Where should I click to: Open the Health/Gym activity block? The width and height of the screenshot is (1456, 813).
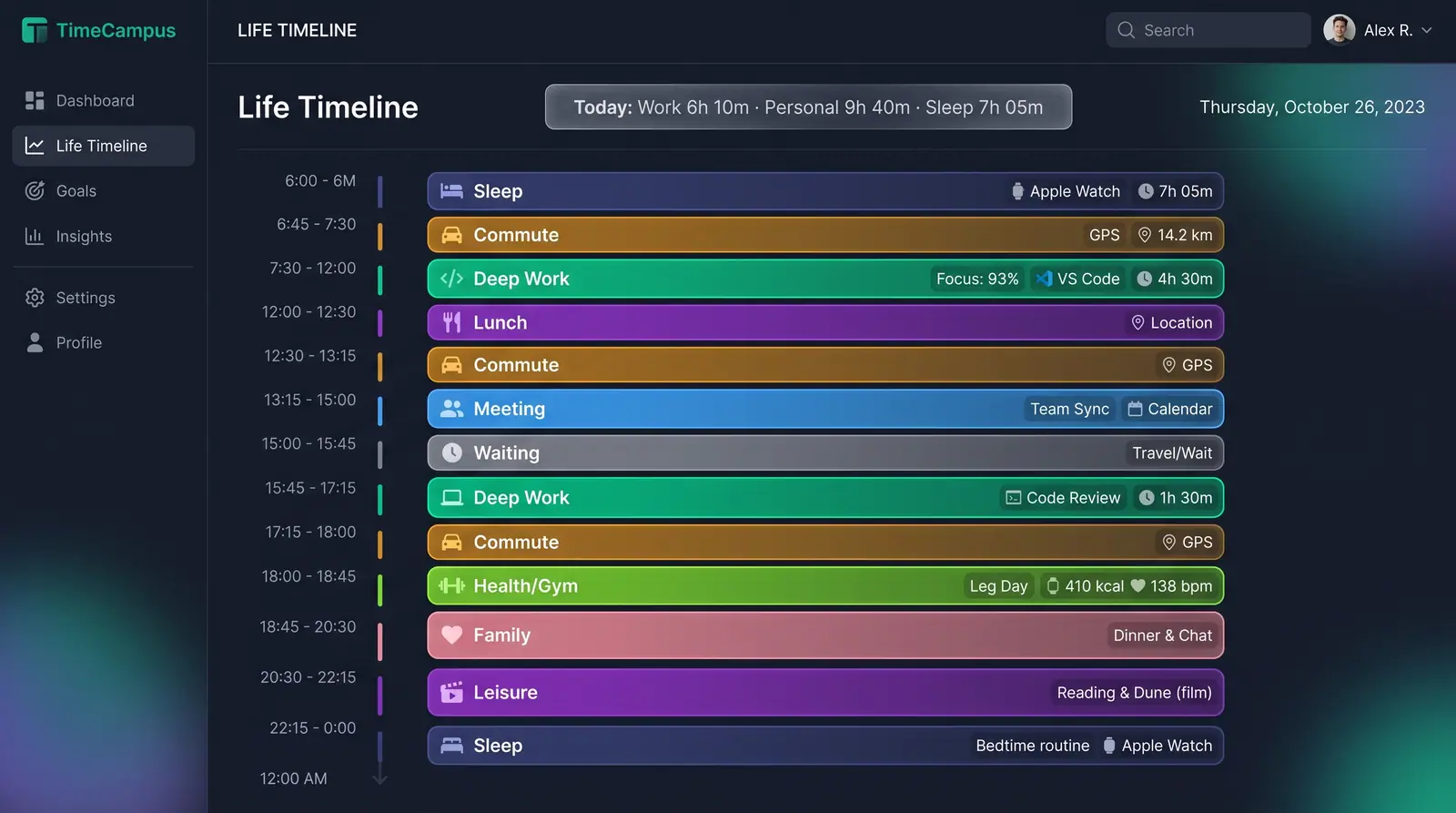825,585
